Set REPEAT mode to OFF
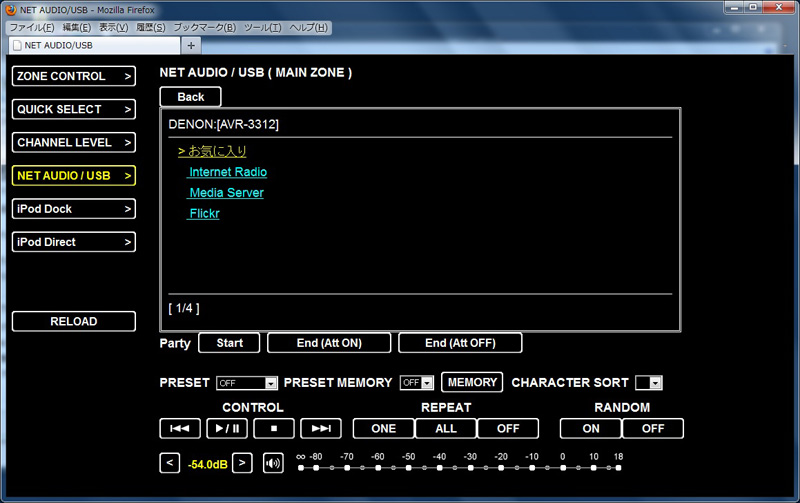The image size is (800, 503). [507, 429]
